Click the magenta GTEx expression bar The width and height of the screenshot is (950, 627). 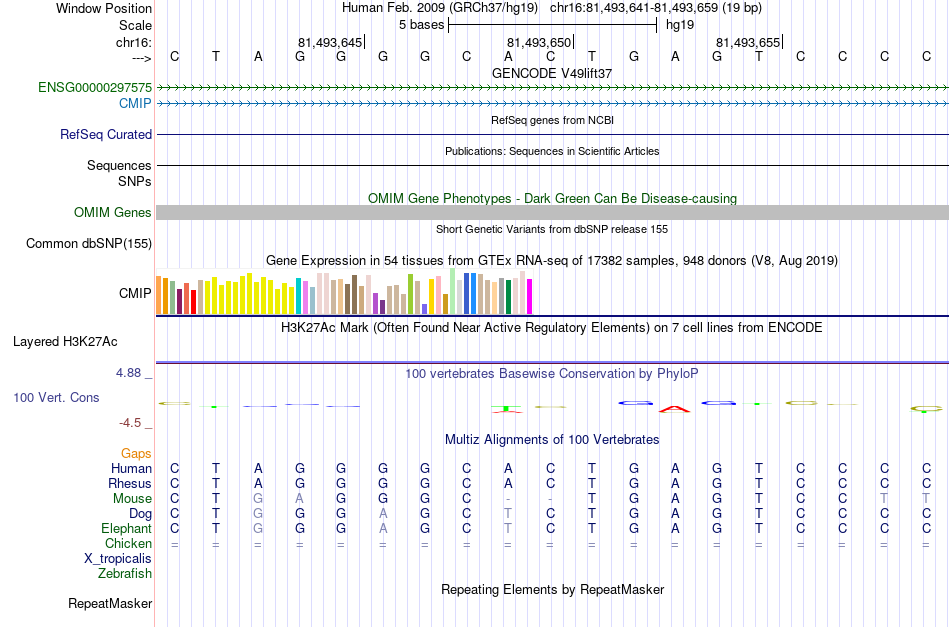[530, 296]
